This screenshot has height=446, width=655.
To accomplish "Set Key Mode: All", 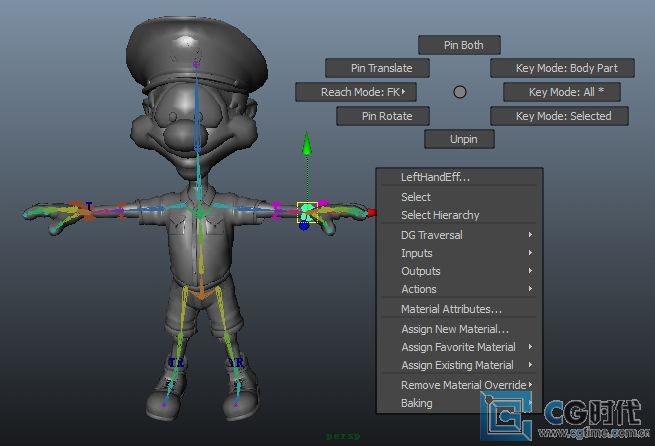I will [562, 92].
